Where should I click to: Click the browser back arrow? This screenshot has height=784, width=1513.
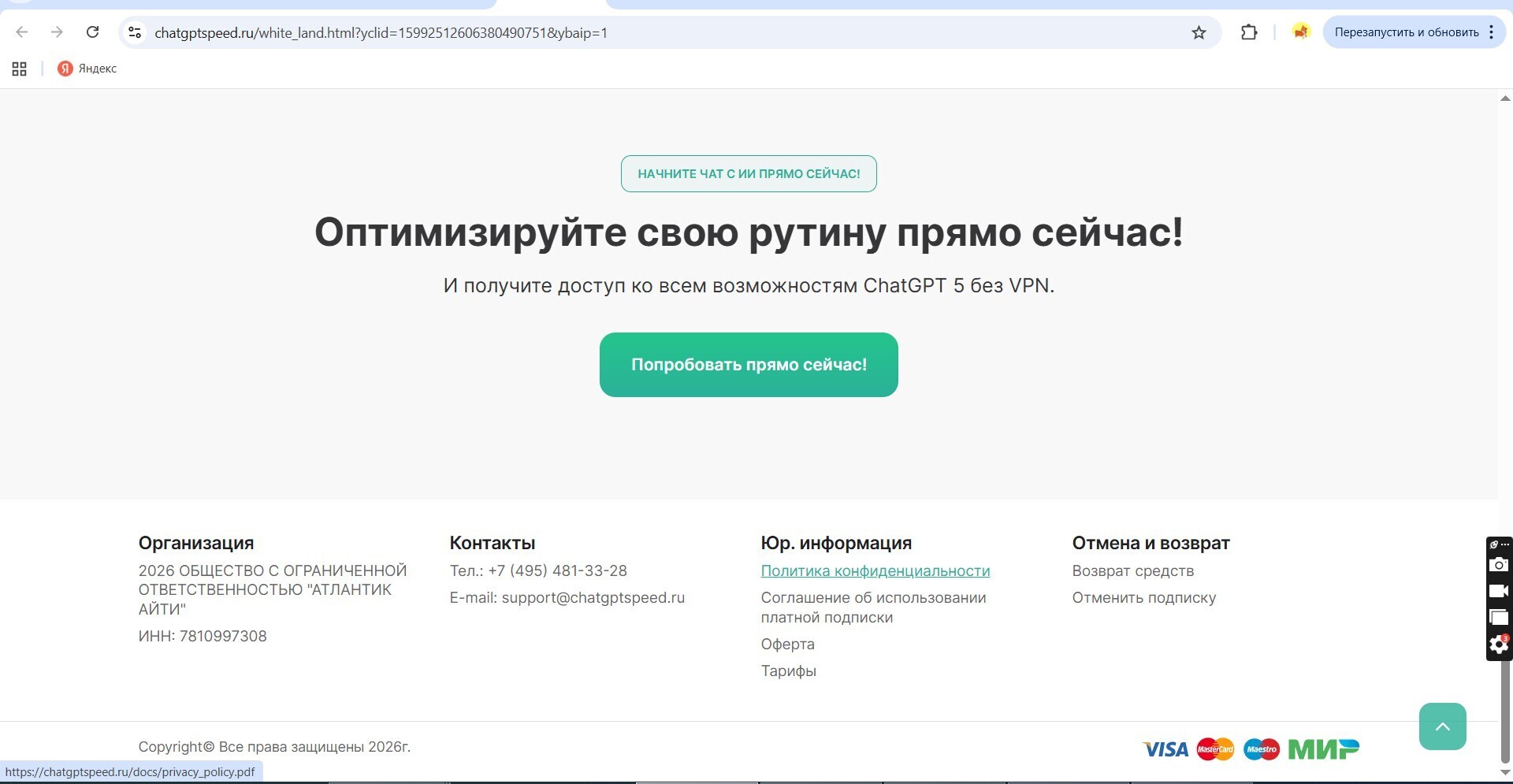(x=22, y=32)
